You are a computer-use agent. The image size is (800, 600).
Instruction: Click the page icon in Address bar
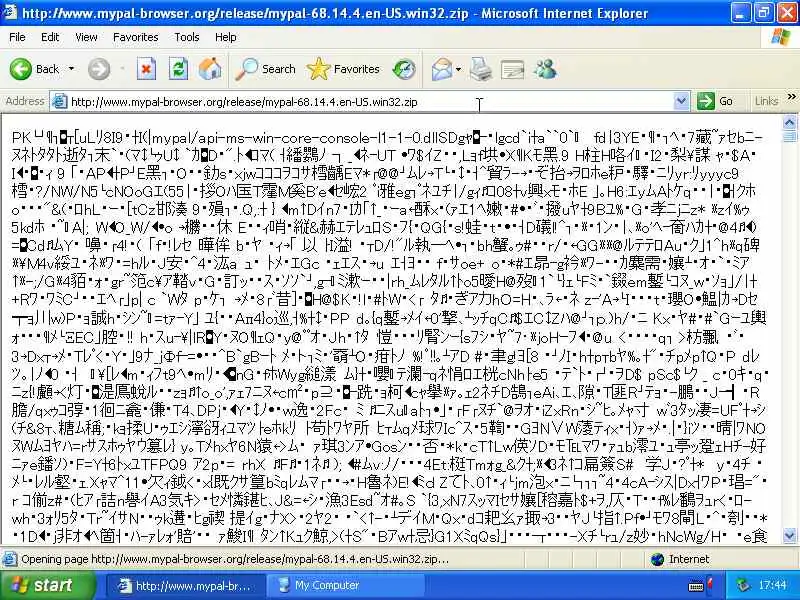pyautogui.click(x=60, y=102)
